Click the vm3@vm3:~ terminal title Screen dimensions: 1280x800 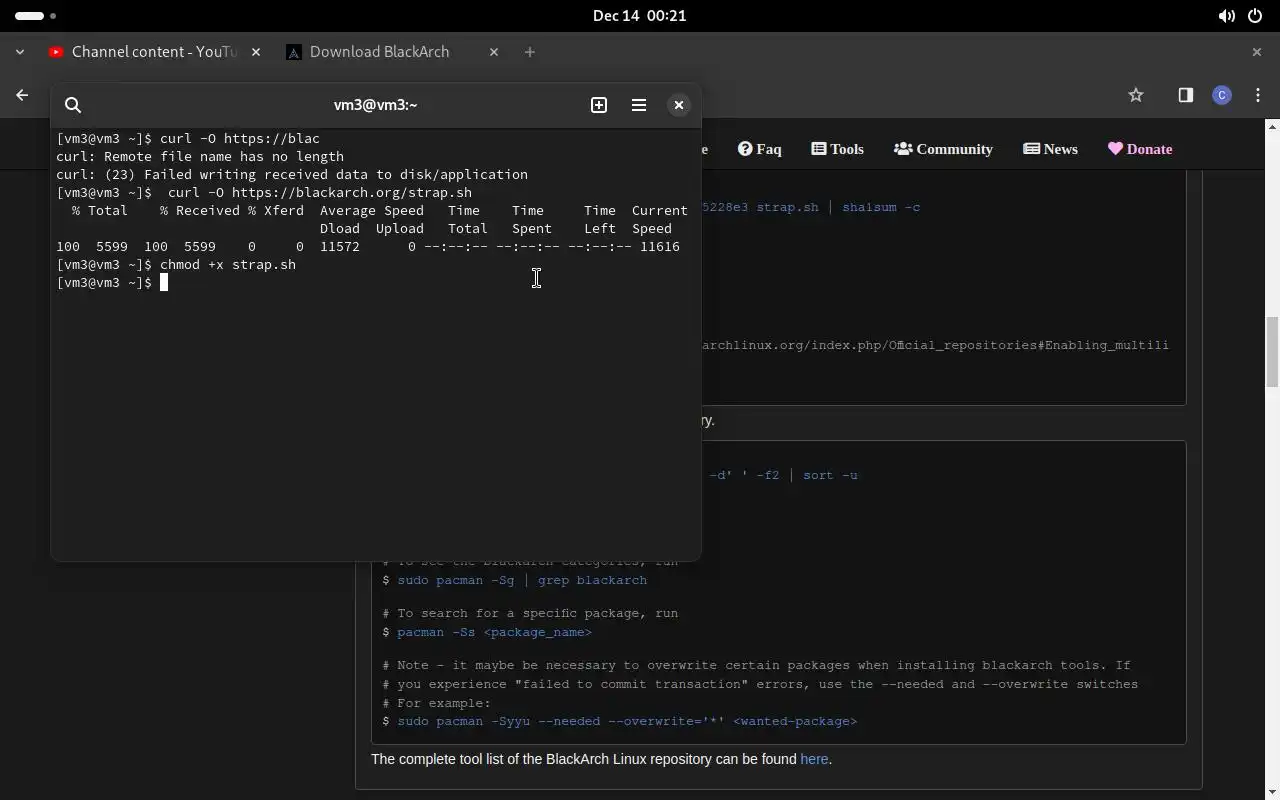tap(375, 105)
